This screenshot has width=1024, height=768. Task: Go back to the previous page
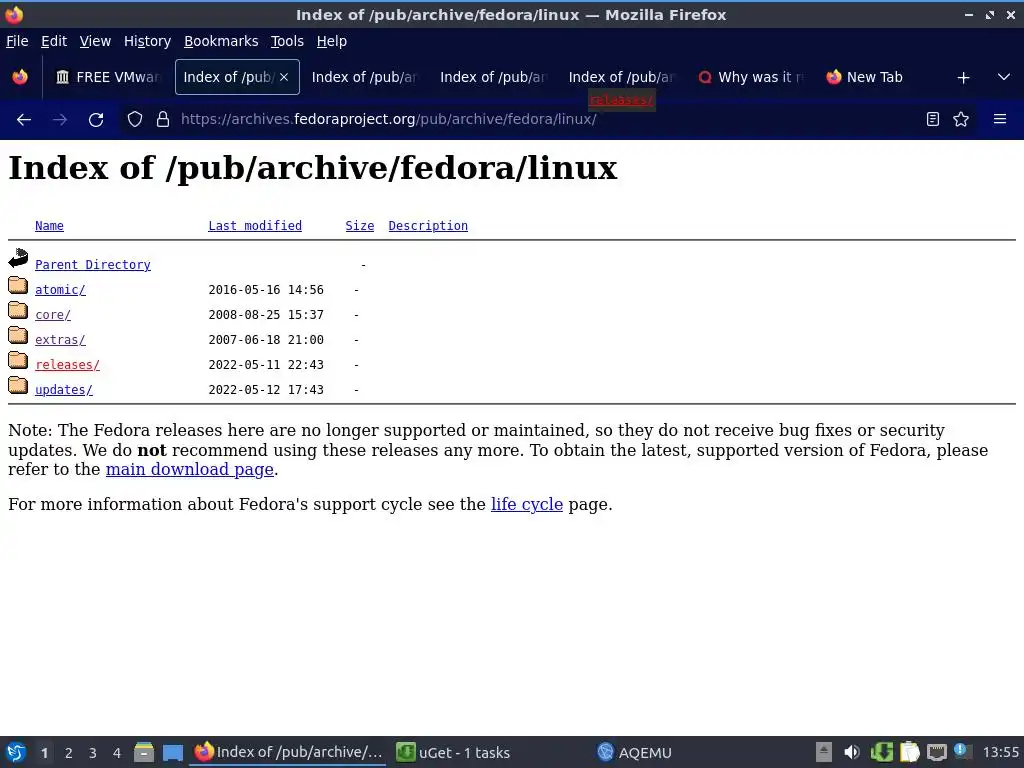point(24,120)
